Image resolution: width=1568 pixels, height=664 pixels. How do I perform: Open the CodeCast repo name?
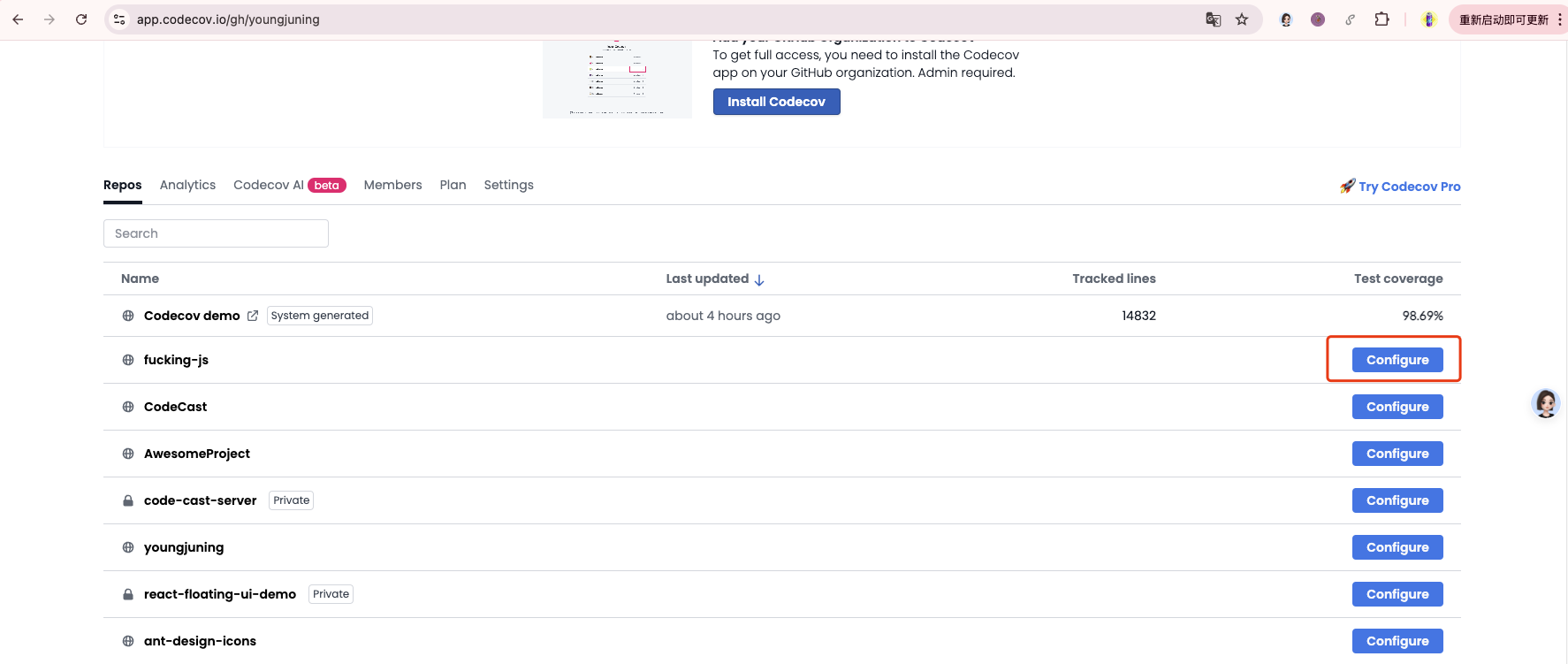pos(175,407)
